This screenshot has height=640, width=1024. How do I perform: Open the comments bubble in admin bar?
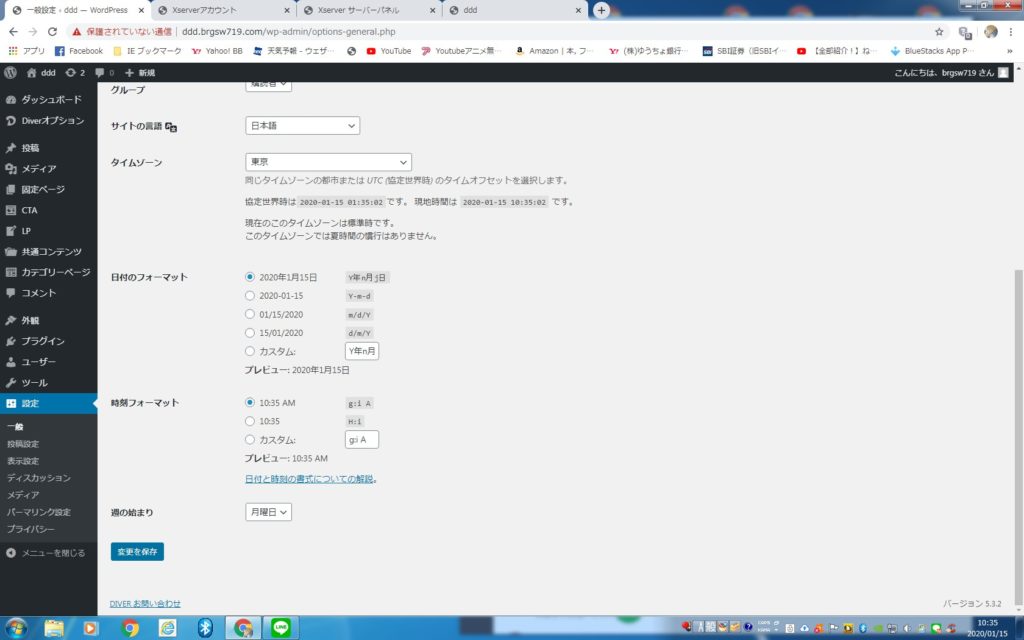[103, 73]
